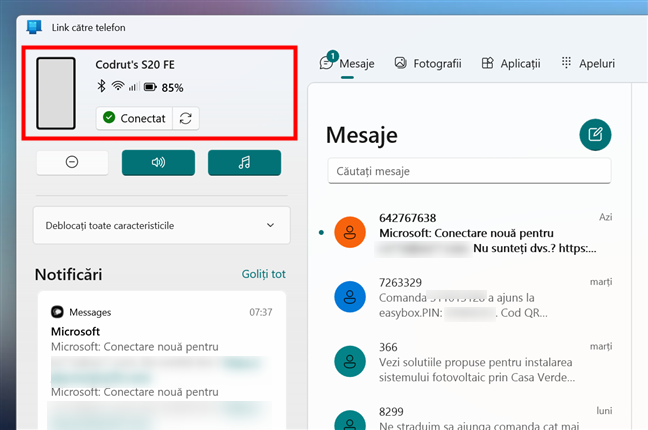Click the blue avatar for 7263329
This screenshot has width=648, height=430.
[x=350, y=297]
